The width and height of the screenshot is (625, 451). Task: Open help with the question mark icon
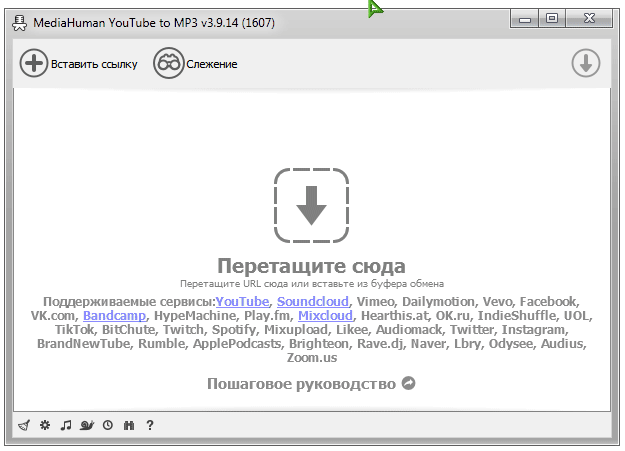point(150,425)
